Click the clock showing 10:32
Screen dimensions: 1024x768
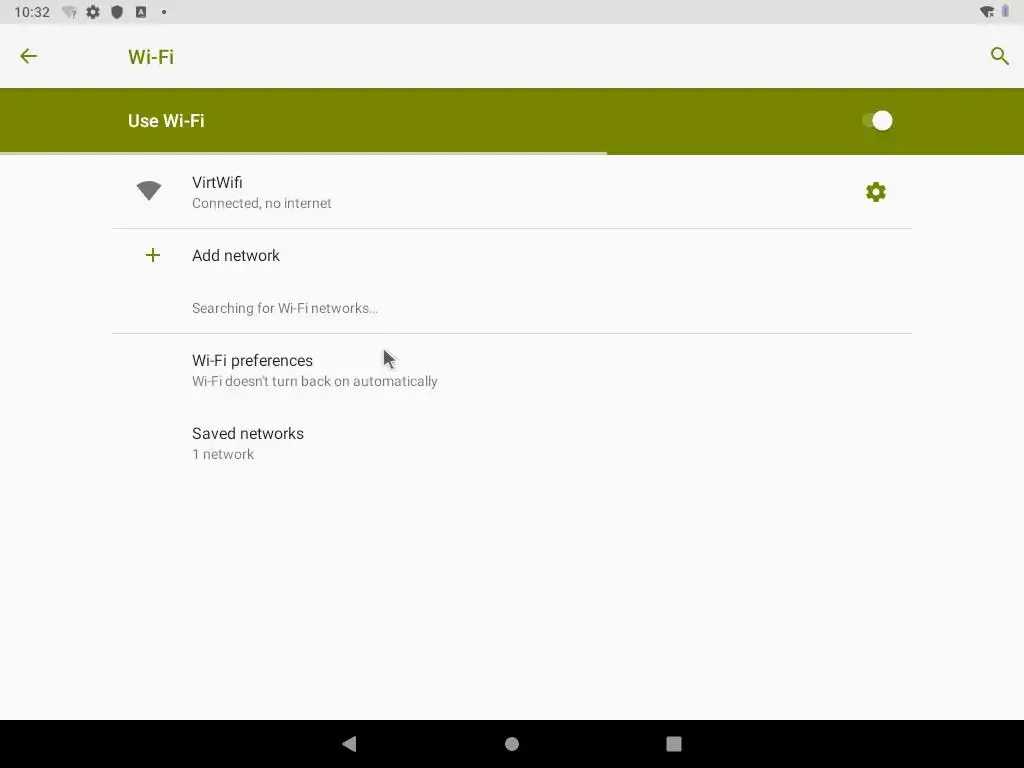[x=32, y=12]
